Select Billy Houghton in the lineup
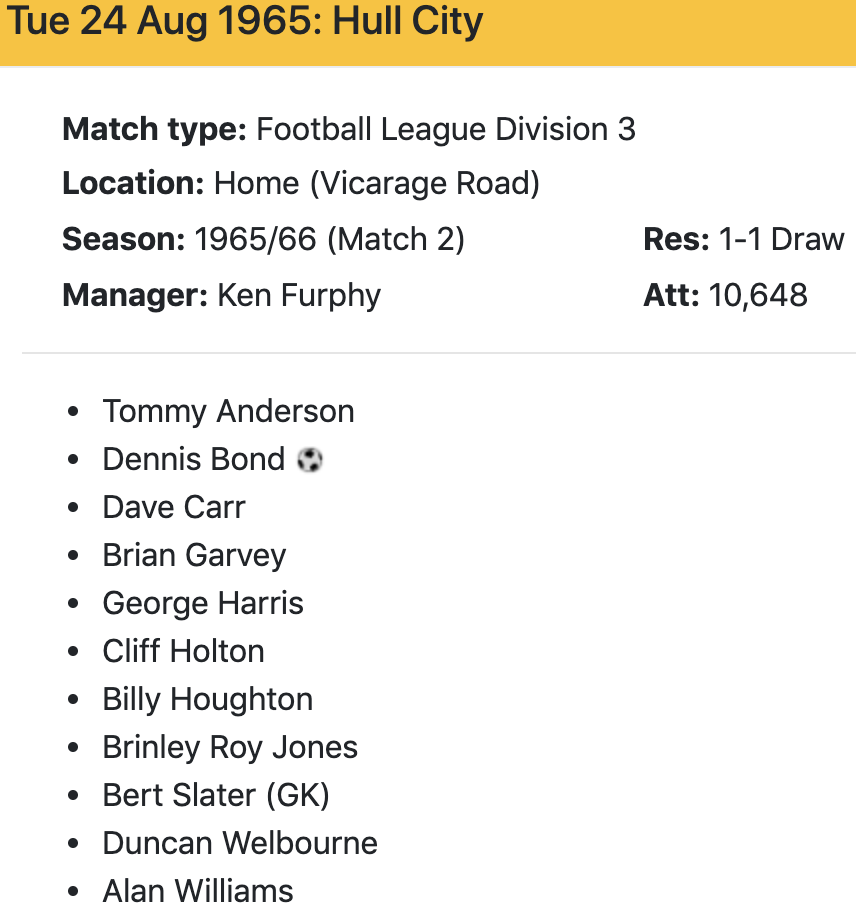This screenshot has width=856, height=924. 207,699
